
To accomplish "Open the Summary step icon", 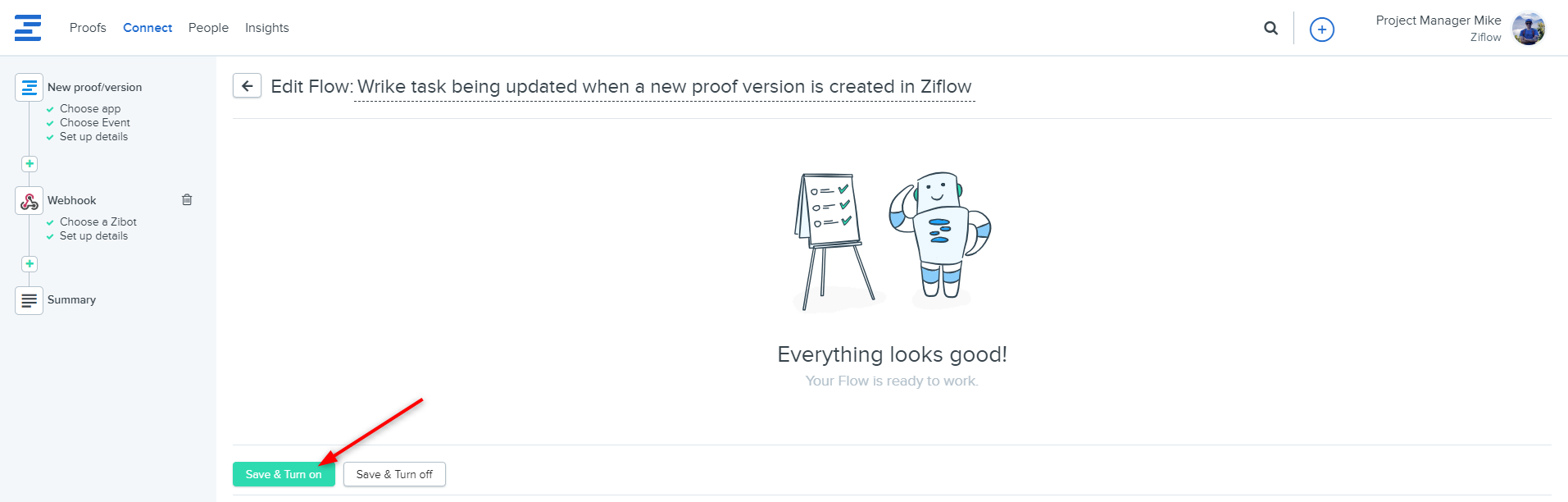I will pyautogui.click(x=30, y=300).
